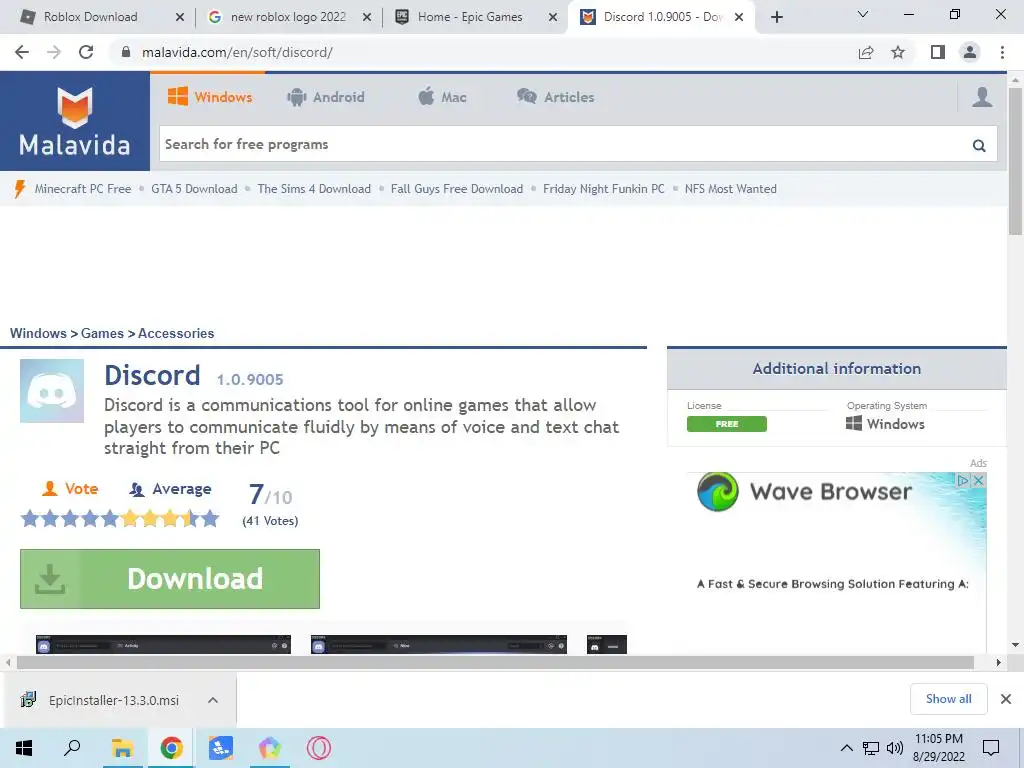Expand EpicInstaller download options chevron

click(x=213, y=700)
